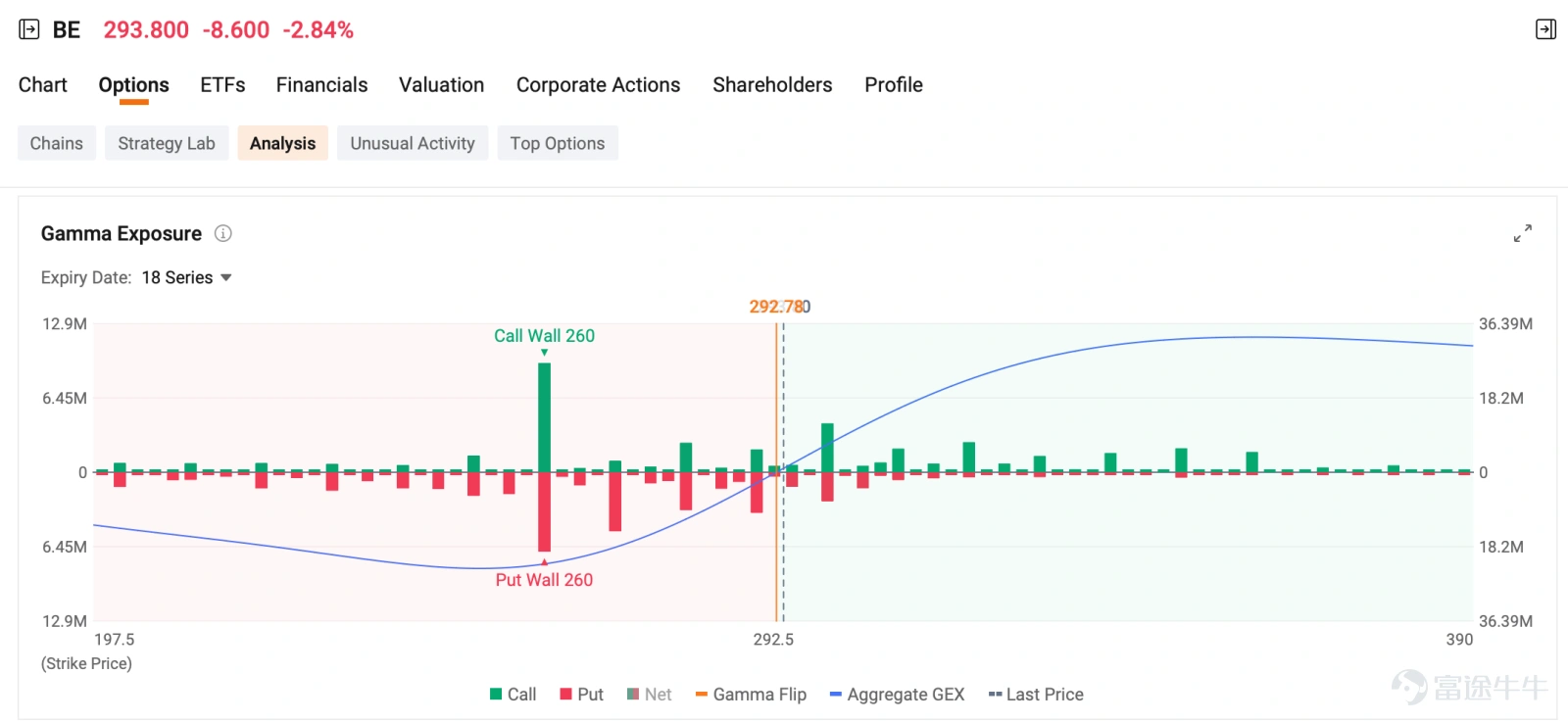
Task: Click the 197.5 strike axis label
Action: pyautogui.click(x=114, y=640)
